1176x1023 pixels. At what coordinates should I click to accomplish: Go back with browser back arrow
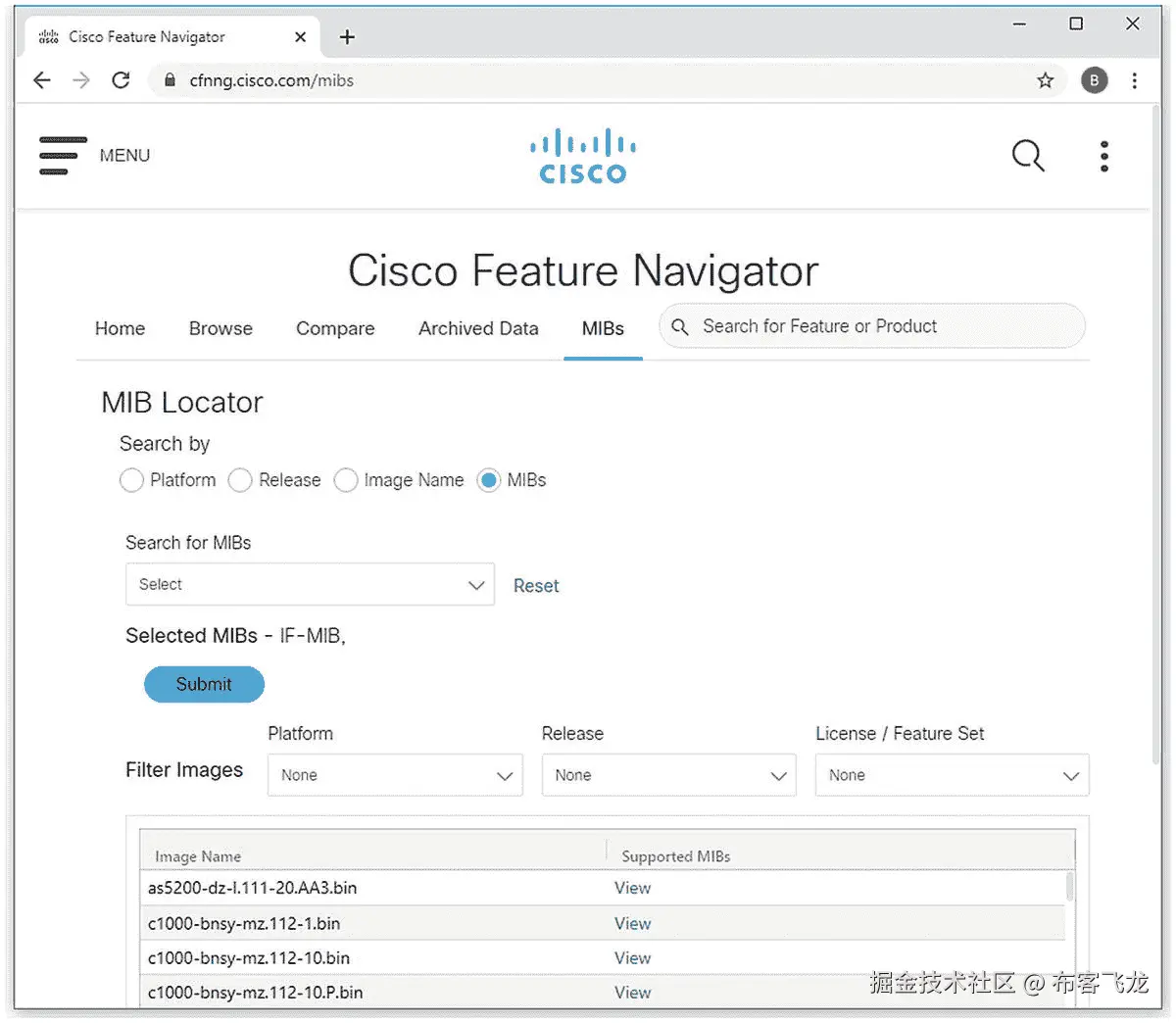click(x=42, y=80)
